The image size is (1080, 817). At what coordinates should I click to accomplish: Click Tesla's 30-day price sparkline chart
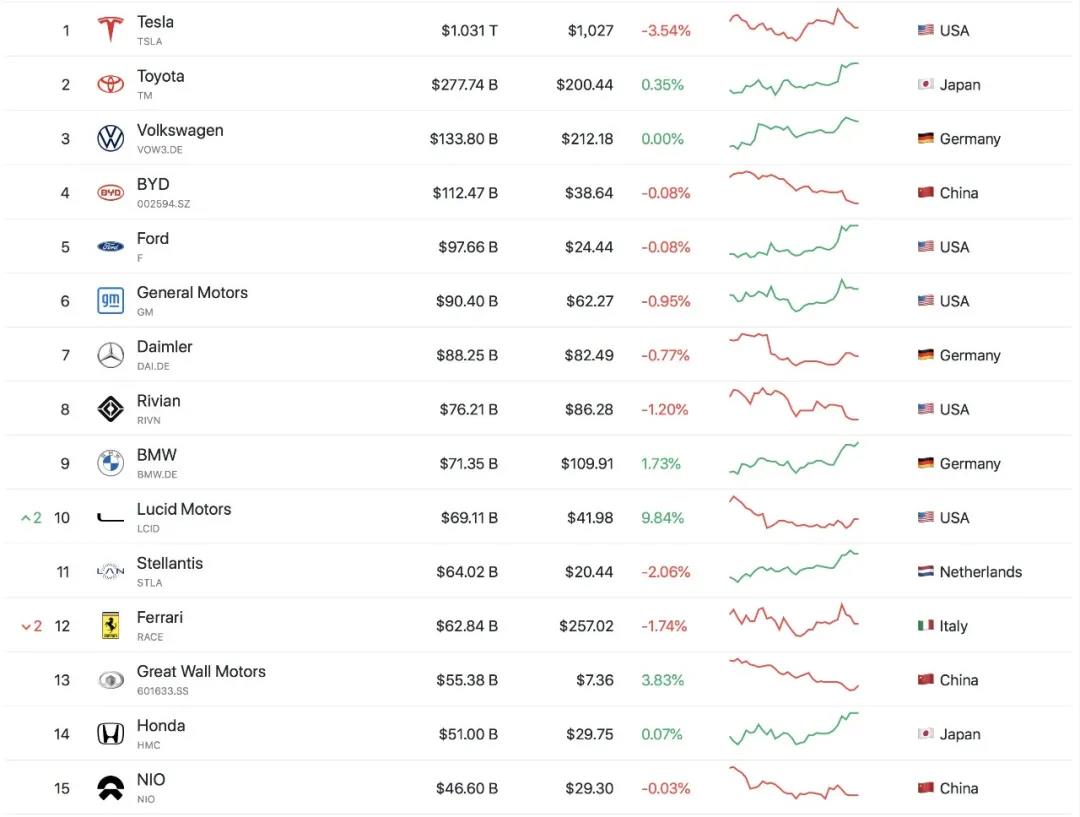793,25
